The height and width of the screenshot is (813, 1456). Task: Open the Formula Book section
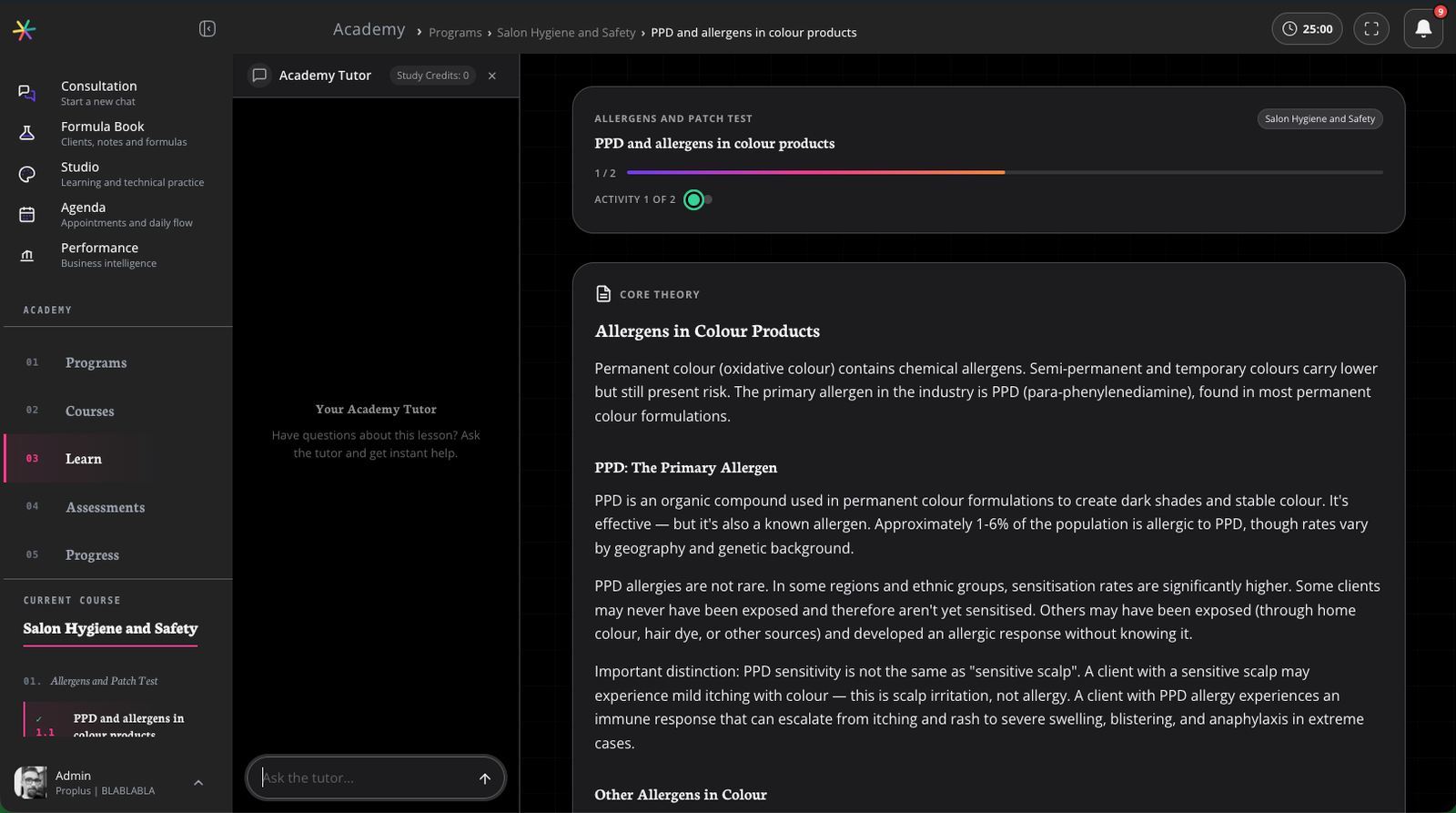118,133
